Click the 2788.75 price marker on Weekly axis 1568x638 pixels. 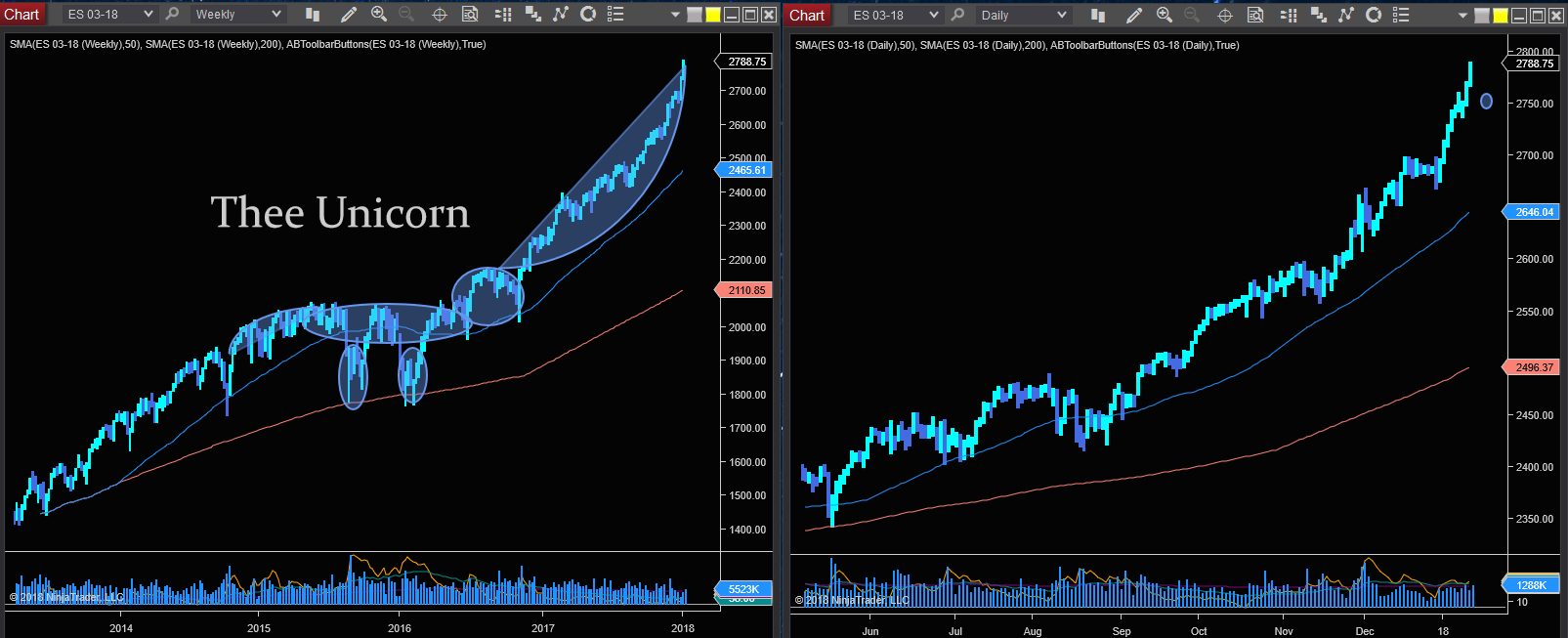pyautogui.click(x=747, y=62)
